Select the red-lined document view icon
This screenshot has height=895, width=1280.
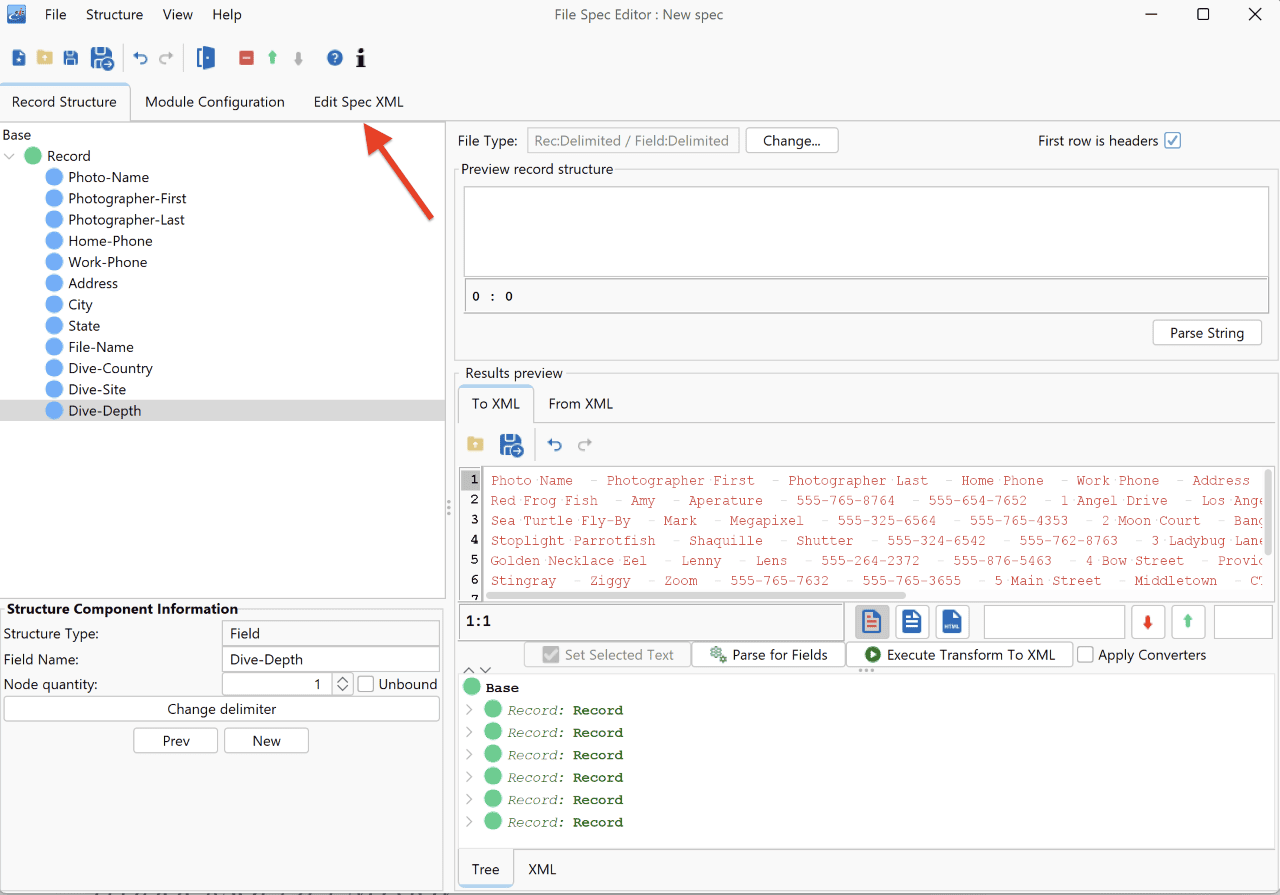[871, 622]
